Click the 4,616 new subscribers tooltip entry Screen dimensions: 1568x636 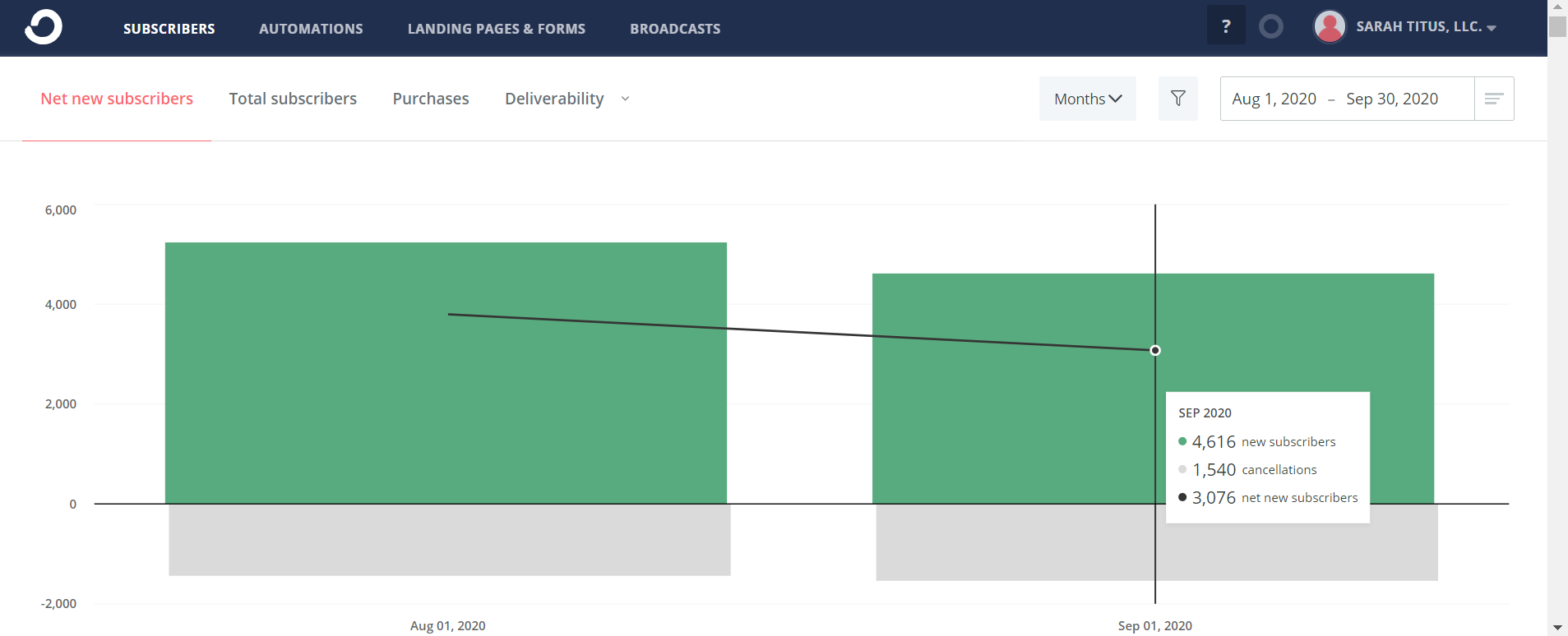click(1257, 442)
